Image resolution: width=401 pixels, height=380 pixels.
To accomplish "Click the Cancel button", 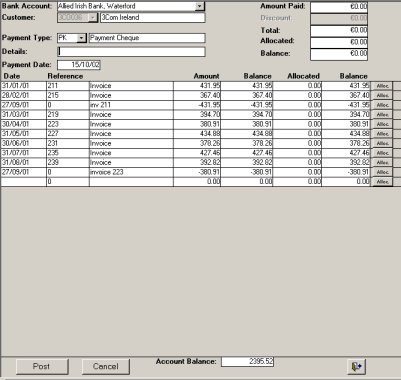I will tap(106, 367).
